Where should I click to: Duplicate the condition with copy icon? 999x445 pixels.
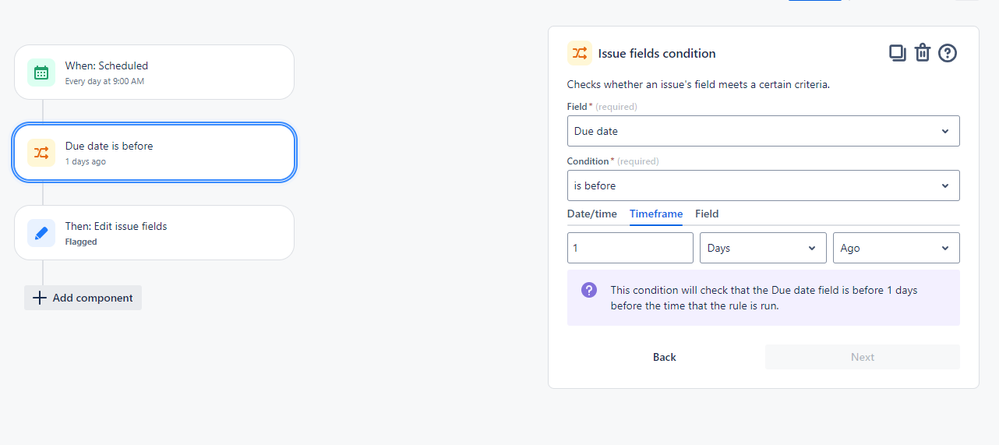tap(897, 53)
